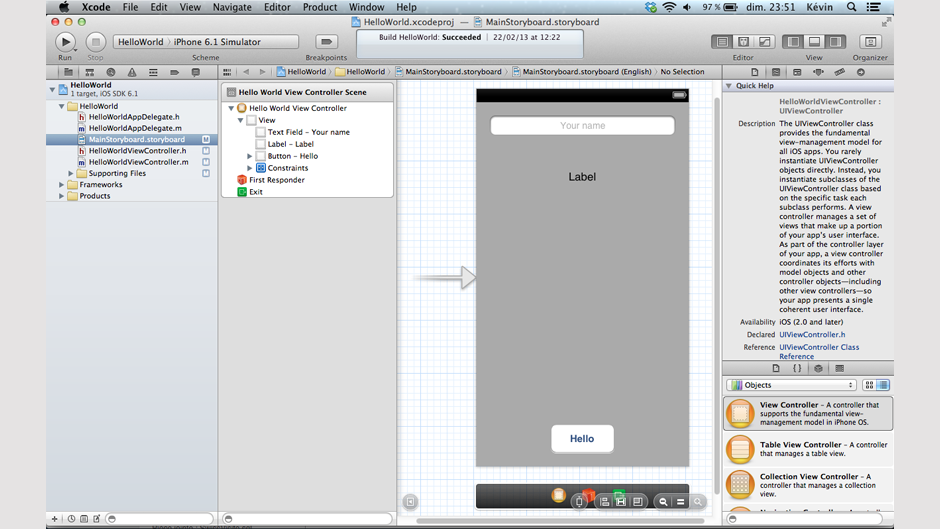The image size is (940, 529).
Task: Collapse the HelloWorld project root triangle
Action: click(x=52, y=89)
